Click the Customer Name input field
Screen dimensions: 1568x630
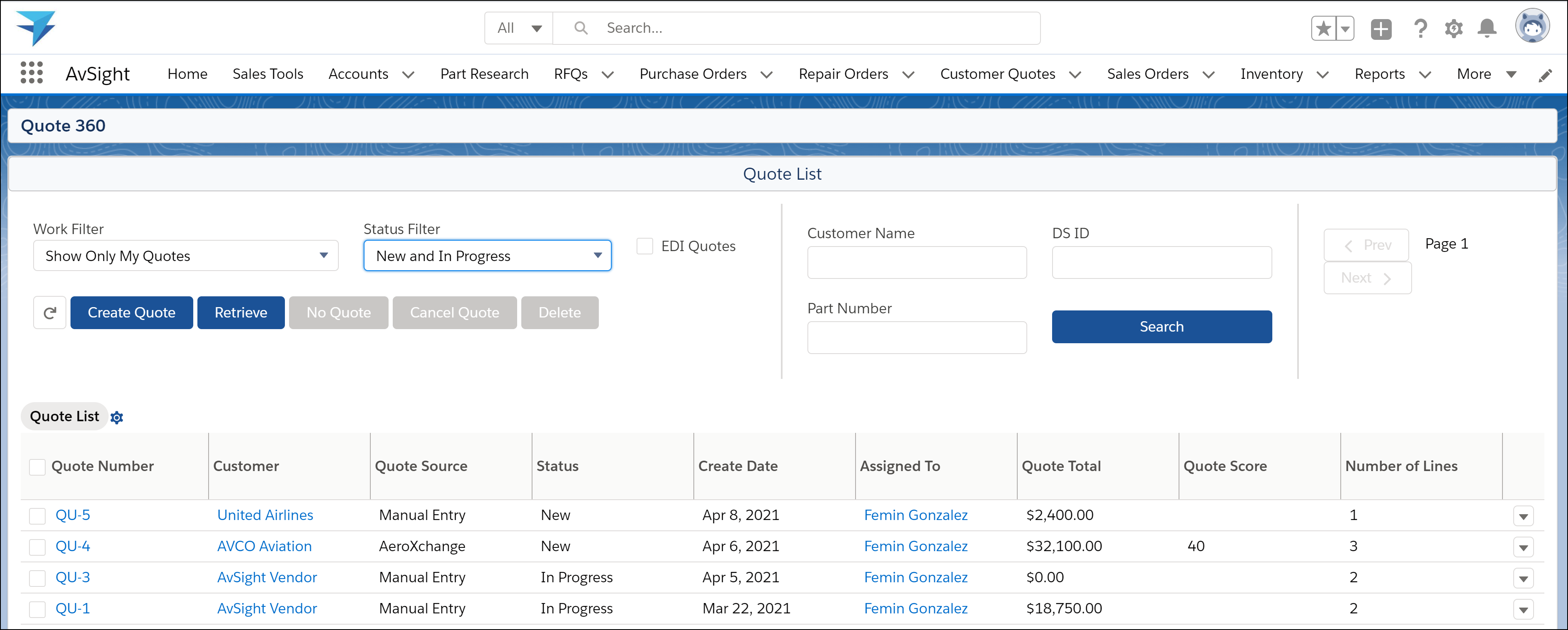[x=916, y=263]
